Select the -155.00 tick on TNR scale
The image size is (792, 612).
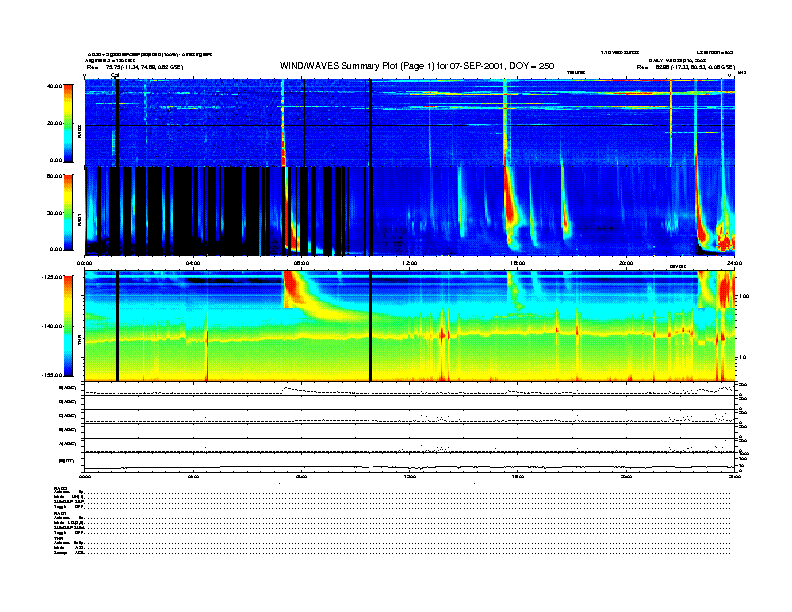52,375
